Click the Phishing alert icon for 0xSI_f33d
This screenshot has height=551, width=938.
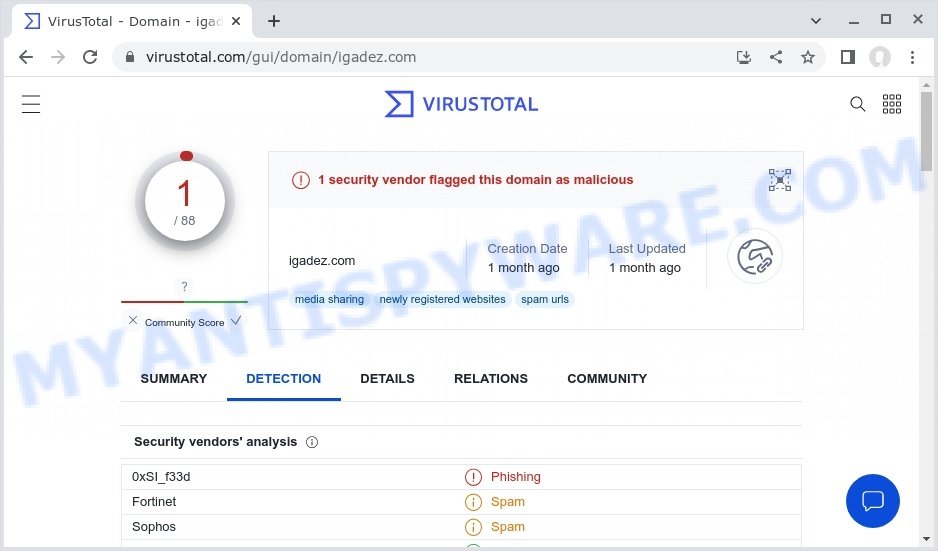tap(473, 477)
